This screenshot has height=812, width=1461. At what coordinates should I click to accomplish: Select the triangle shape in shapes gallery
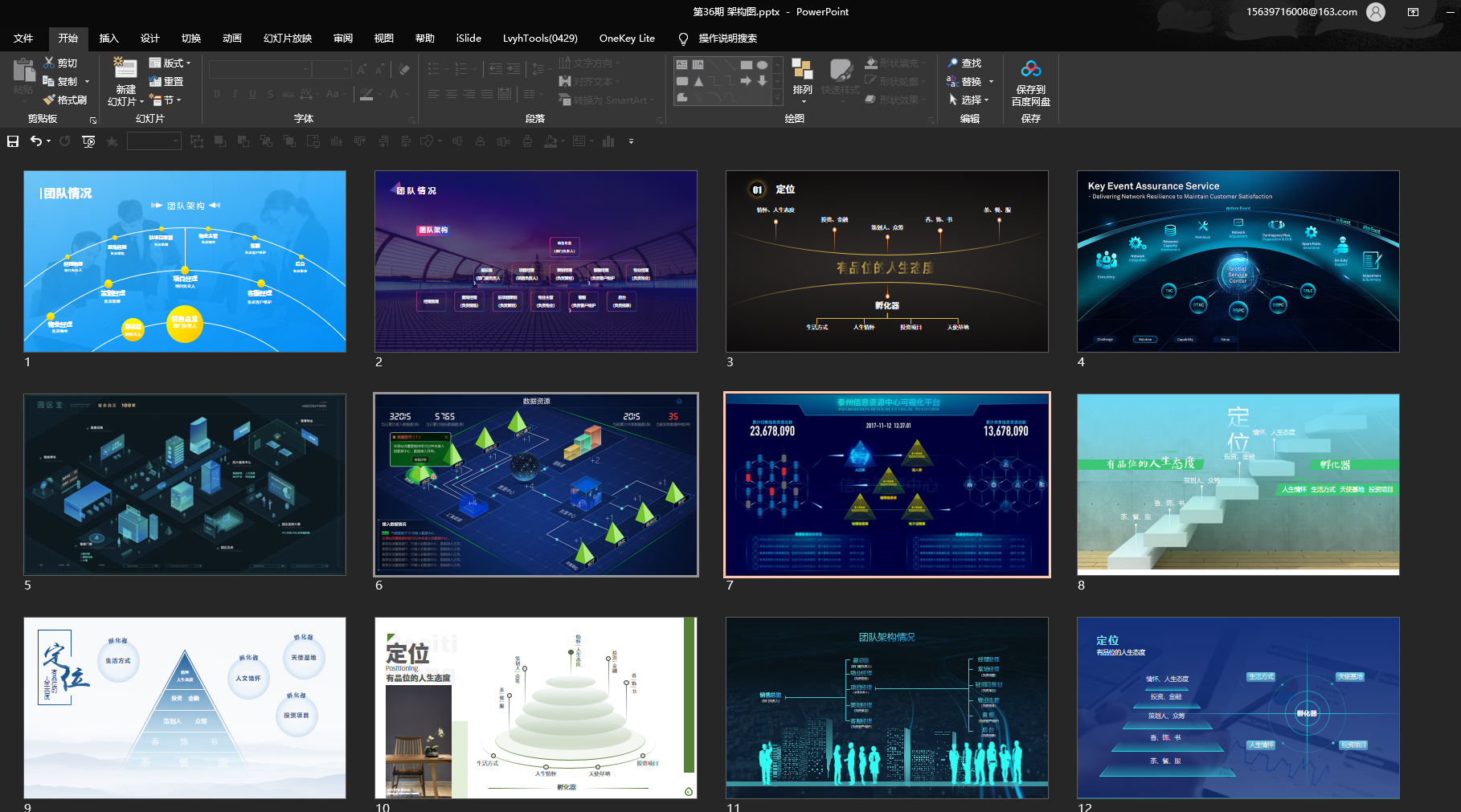pyautogui.click(x=698, y=81)
